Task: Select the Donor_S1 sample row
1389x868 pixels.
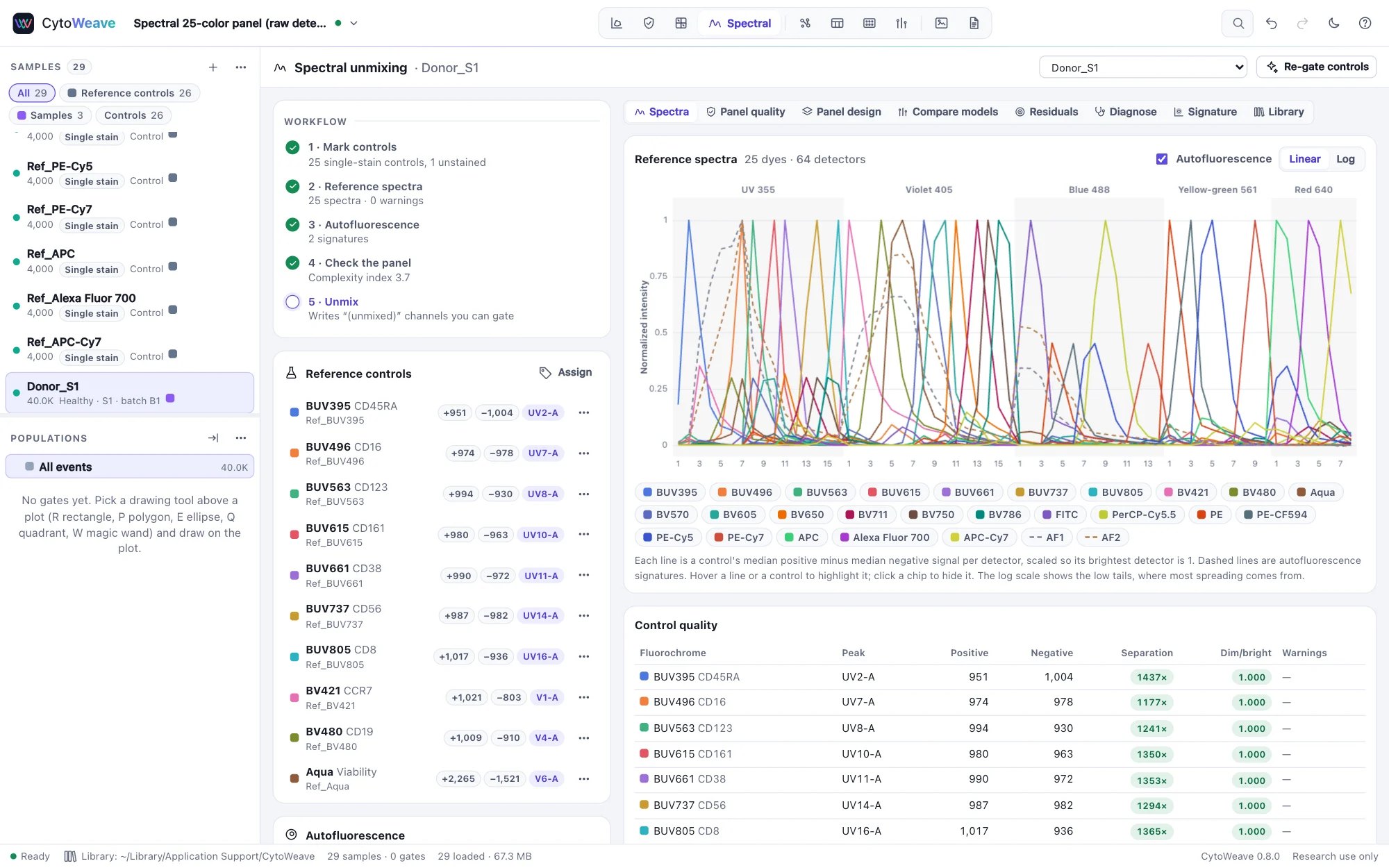Action: [129, 393]
